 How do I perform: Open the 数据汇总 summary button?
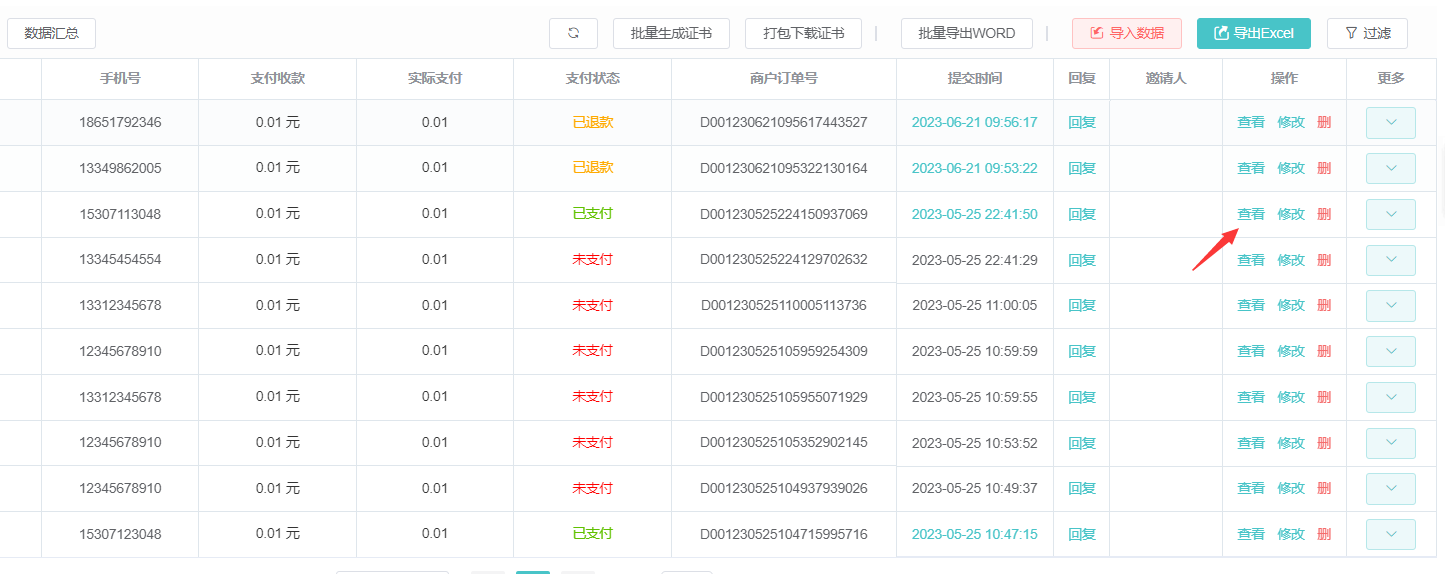[51, 33]
